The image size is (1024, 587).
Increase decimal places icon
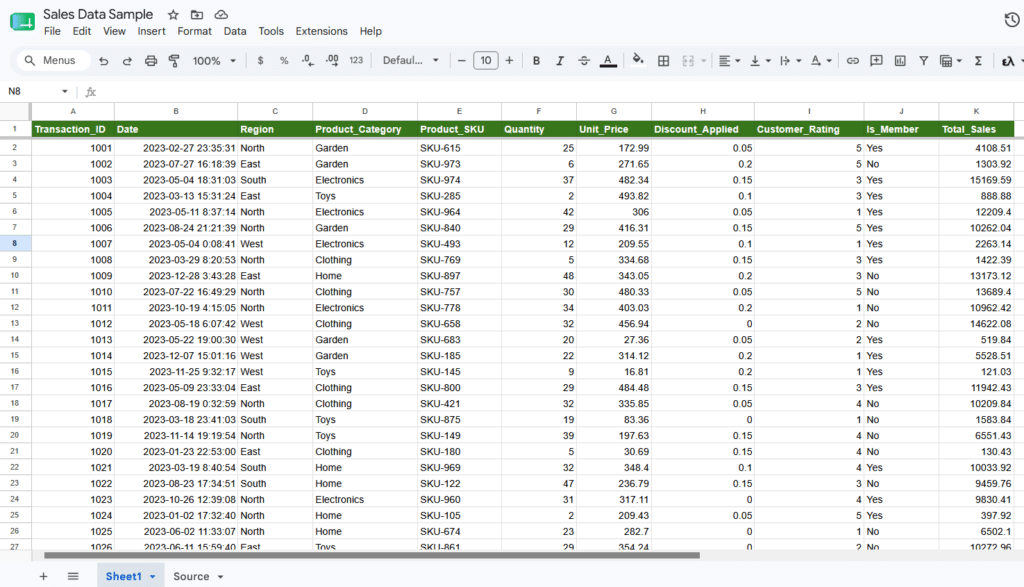point(332,61)
